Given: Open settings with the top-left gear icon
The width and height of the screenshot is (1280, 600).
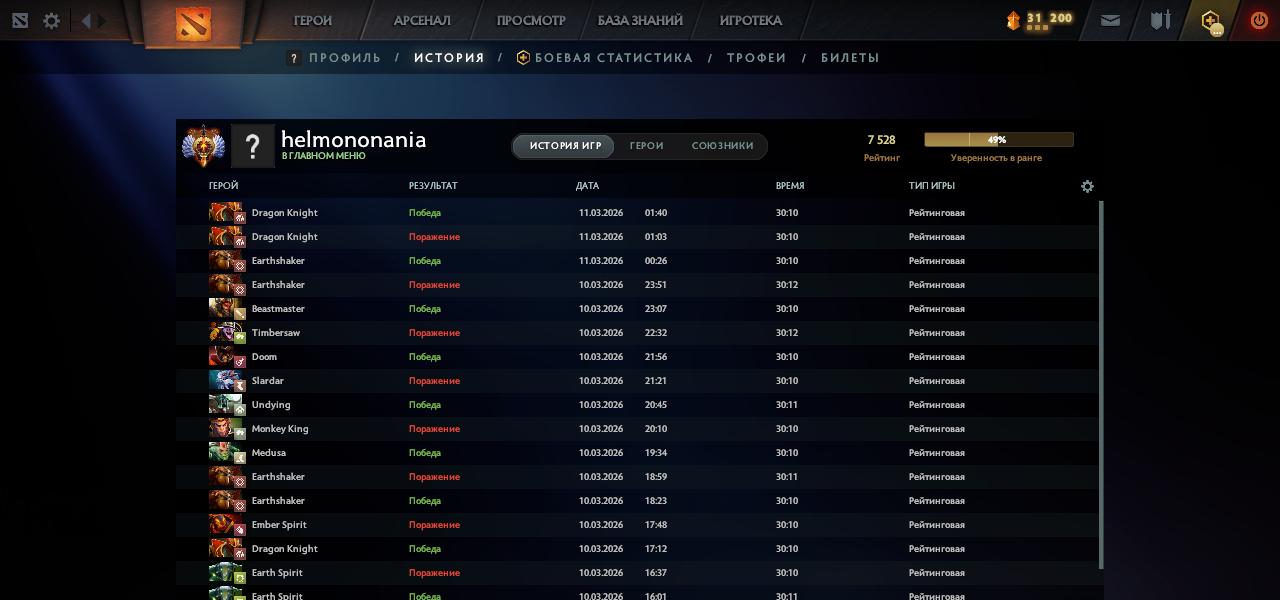Looking at the screenshot, I should (51, 21).
